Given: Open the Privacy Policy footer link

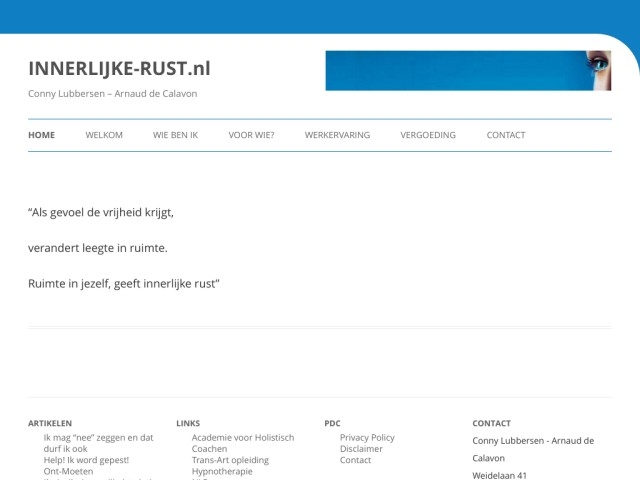Looking at the screenshot, I should point(367,437).
